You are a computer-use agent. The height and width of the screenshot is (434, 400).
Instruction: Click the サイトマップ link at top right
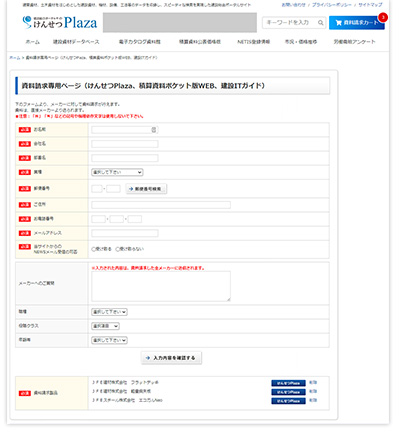(370, 5)
